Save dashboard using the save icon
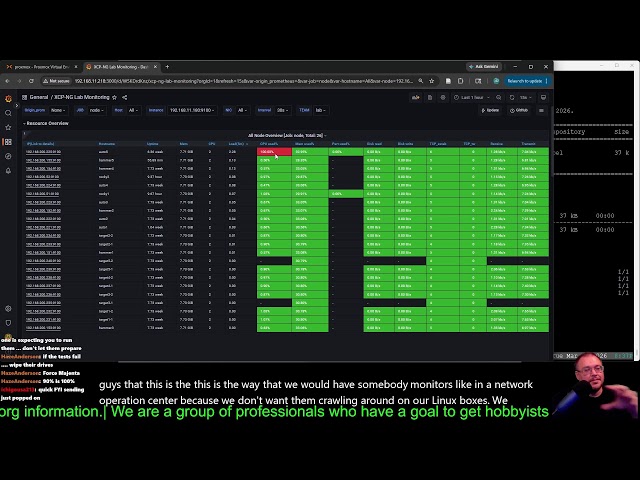 [430, 98]
